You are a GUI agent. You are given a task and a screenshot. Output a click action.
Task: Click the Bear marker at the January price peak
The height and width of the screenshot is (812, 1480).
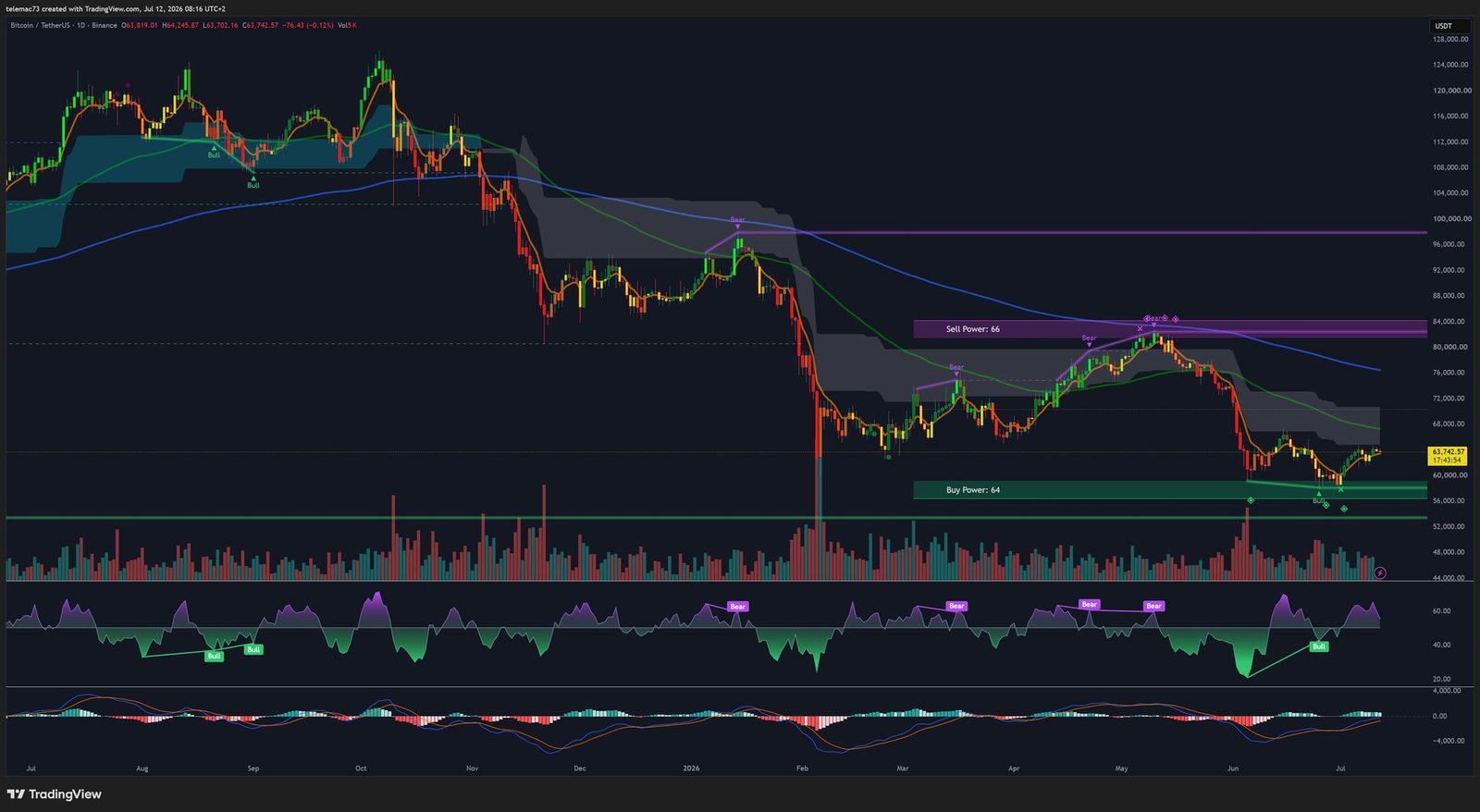click(737, 221)
